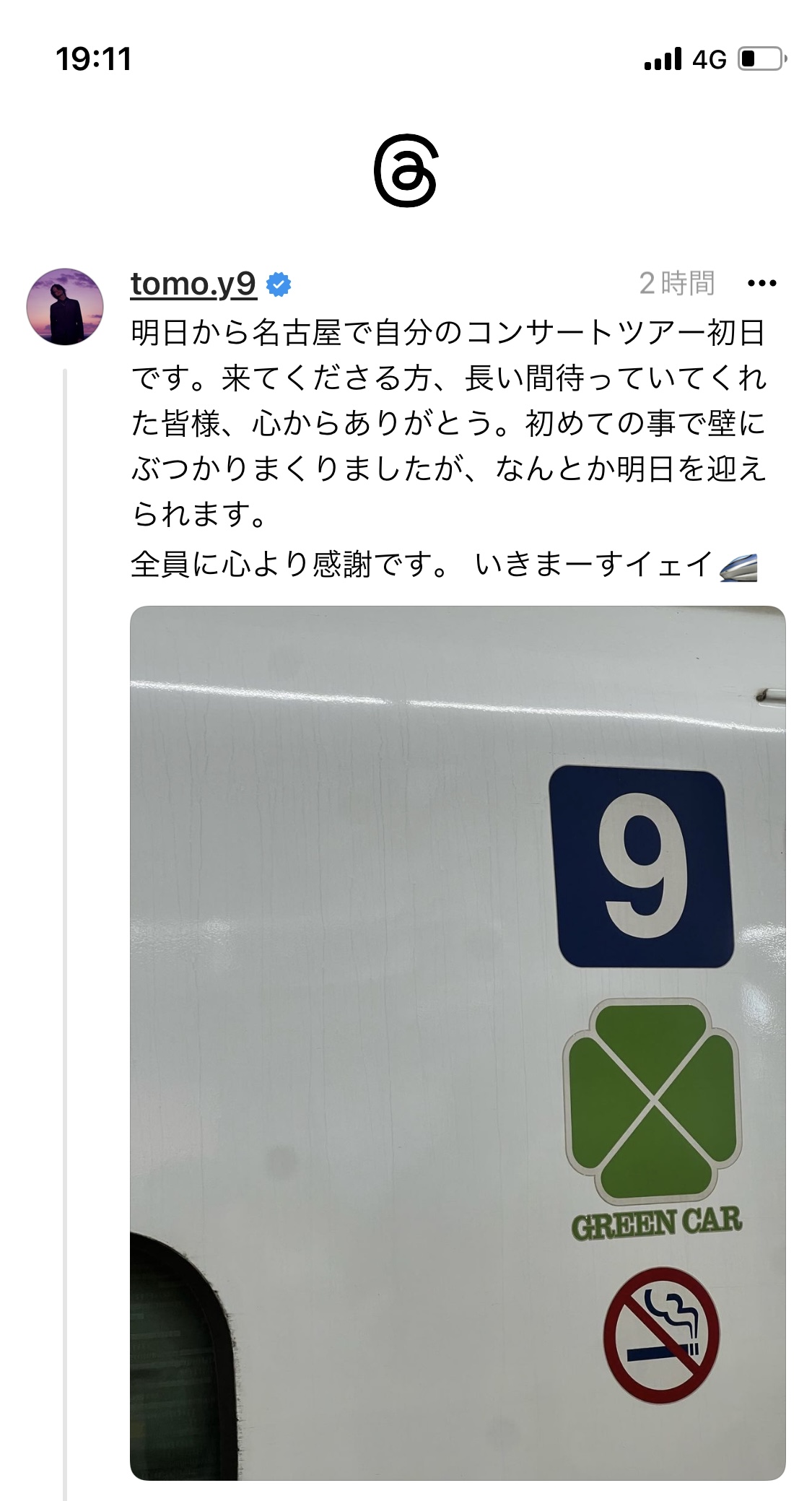Tap the Threads logo at top
The image size is (812, 1501).
[x=406, y=171]
